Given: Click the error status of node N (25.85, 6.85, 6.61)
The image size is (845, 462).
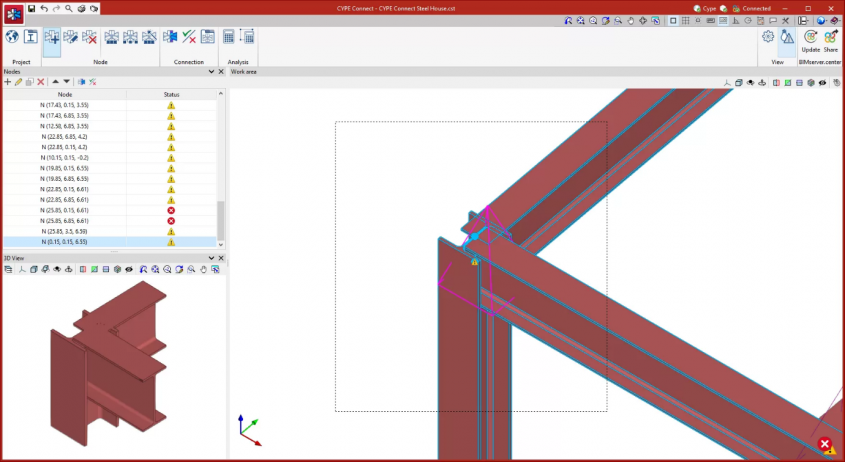Looking at the screenshot, I should click(171, 221).
